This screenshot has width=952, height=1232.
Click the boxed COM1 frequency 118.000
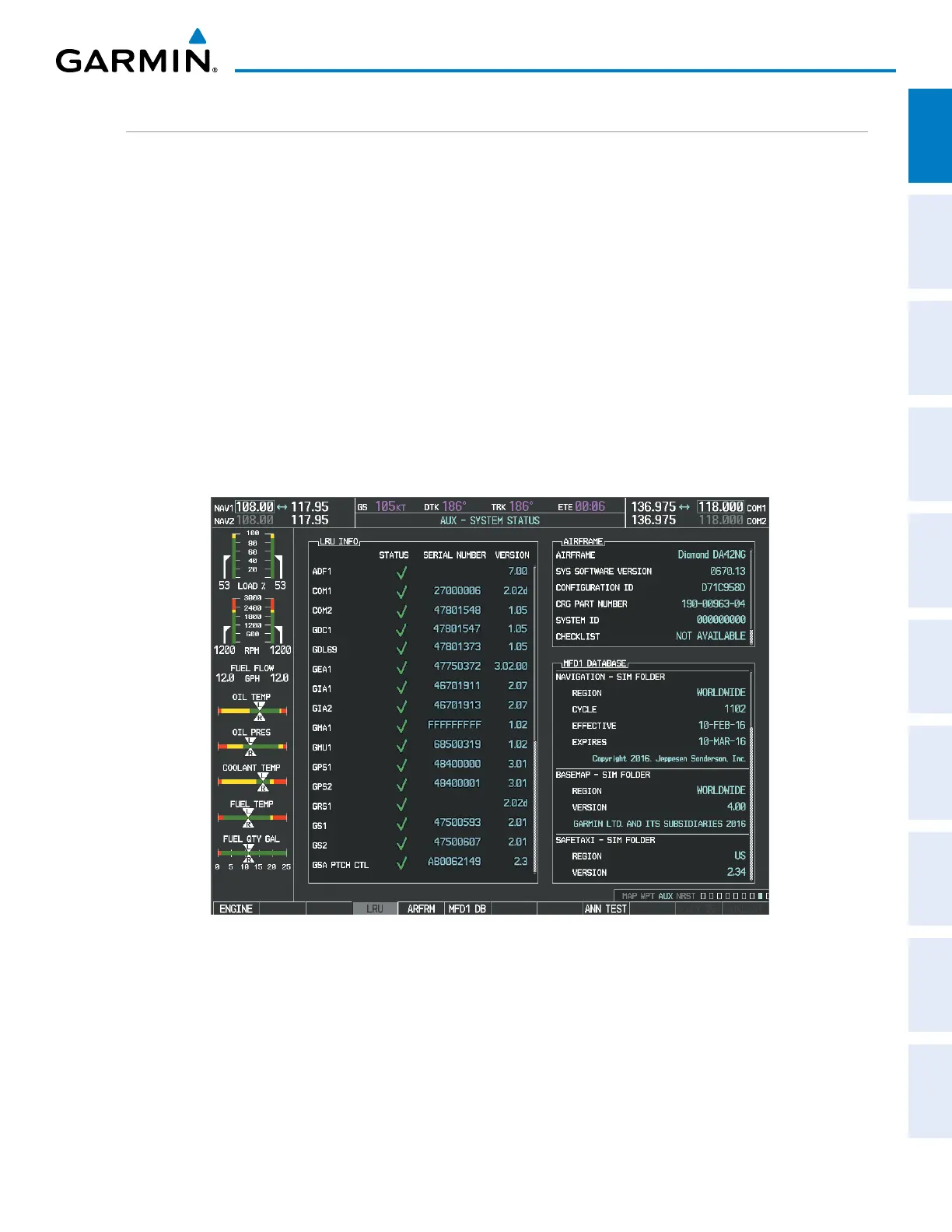[720, 507]
